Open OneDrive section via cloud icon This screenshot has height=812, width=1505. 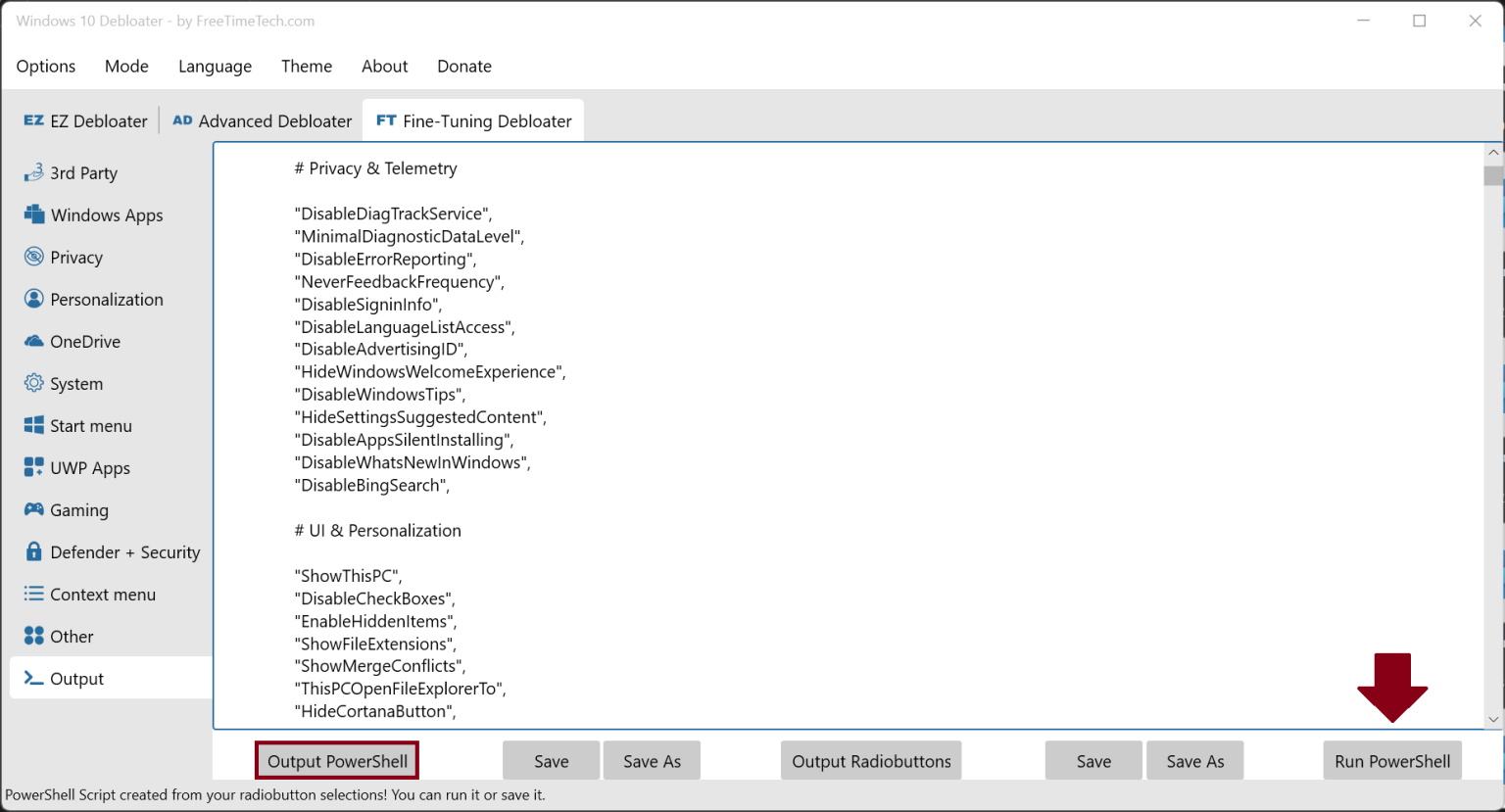(34, 341)
